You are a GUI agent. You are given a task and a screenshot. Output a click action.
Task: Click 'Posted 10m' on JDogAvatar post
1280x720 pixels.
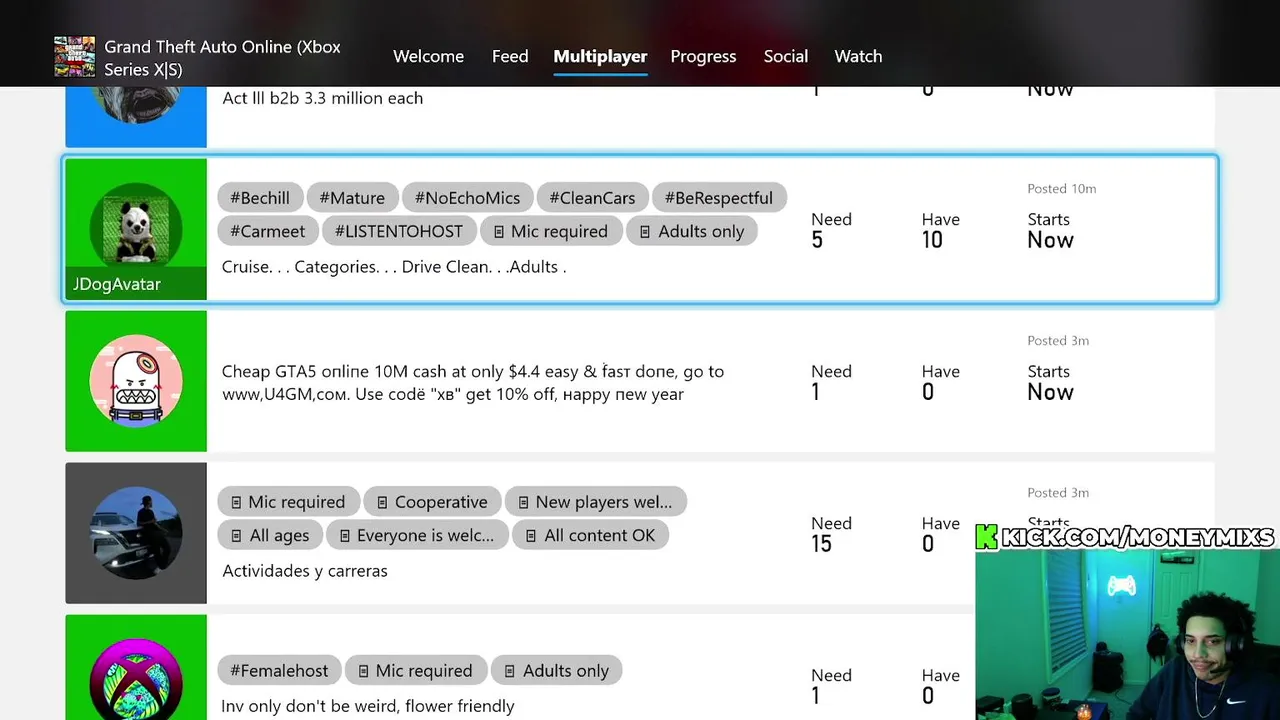click(x=1062, y=188)
